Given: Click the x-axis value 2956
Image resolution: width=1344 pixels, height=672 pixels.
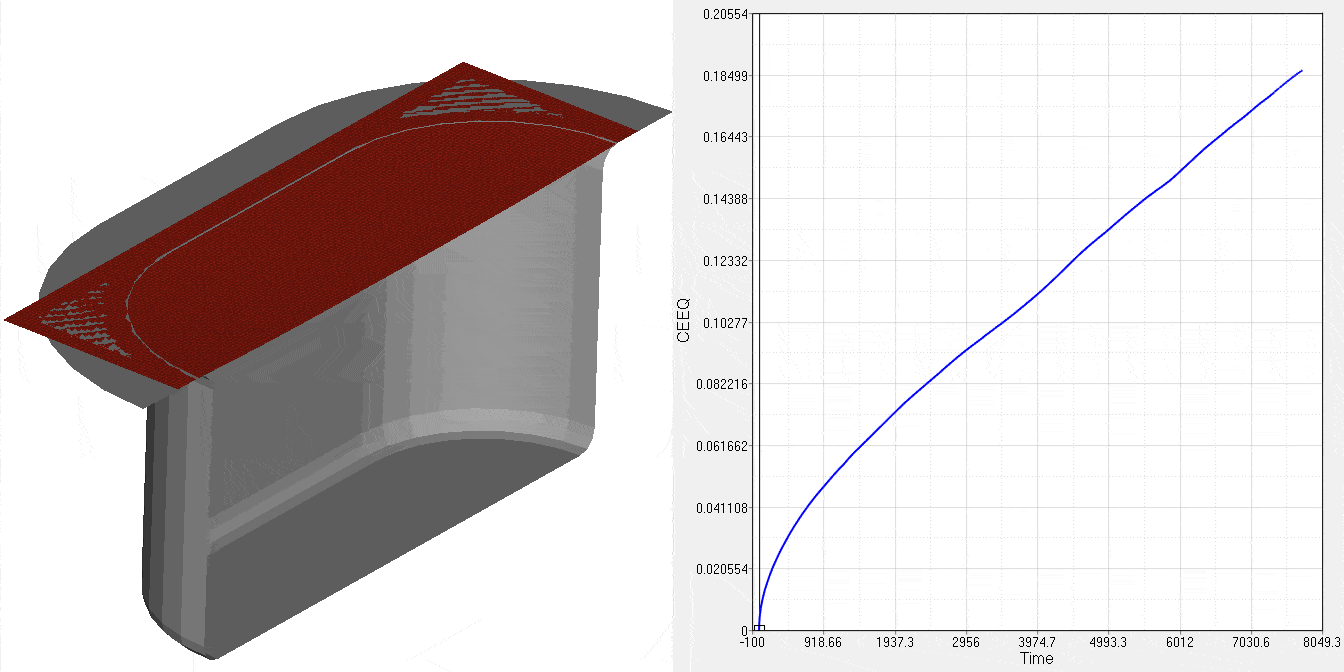Looking at the screenshot, I should click(966, 643).
